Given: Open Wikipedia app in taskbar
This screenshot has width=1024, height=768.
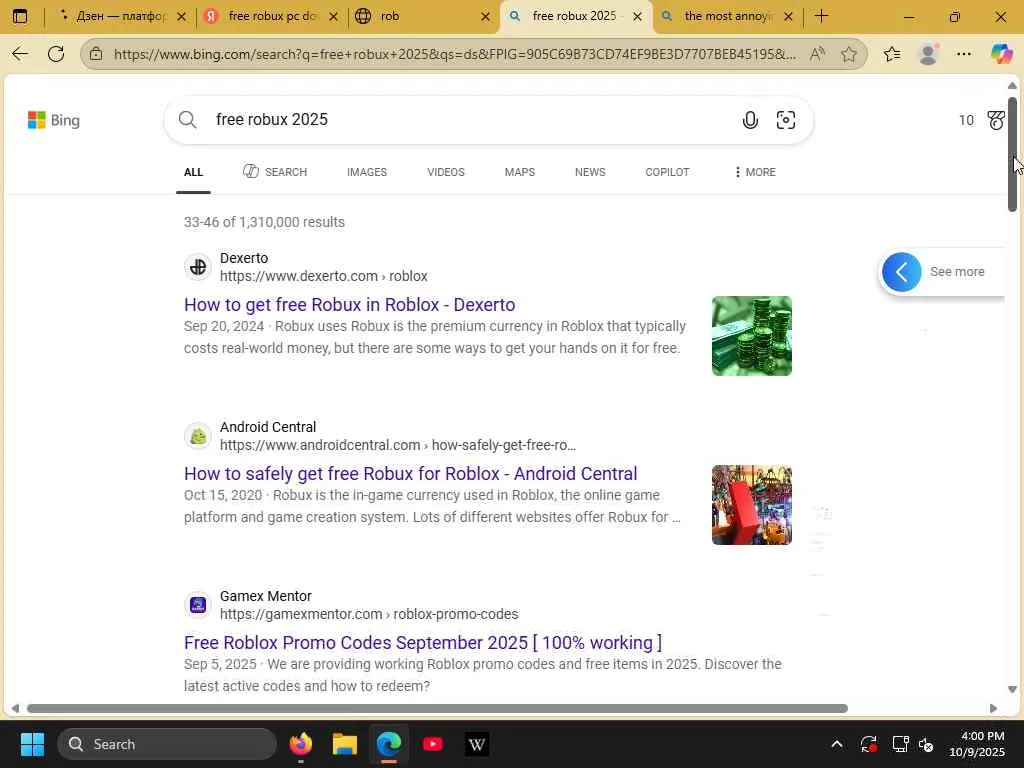Looking at the screenshot, I should 477,744.
